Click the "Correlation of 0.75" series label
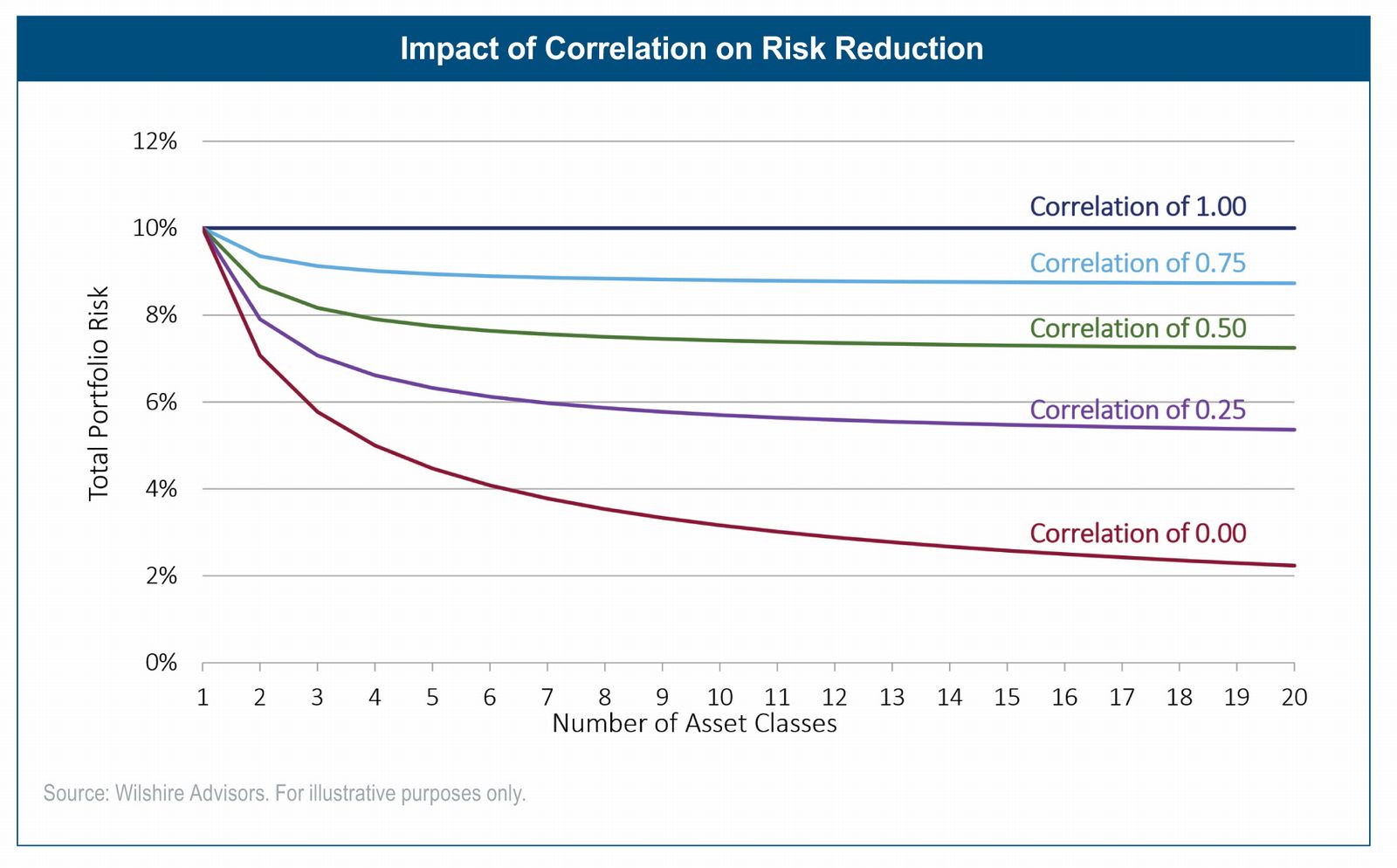Viewport: 1397px width, 868px height. (1138, 263)
